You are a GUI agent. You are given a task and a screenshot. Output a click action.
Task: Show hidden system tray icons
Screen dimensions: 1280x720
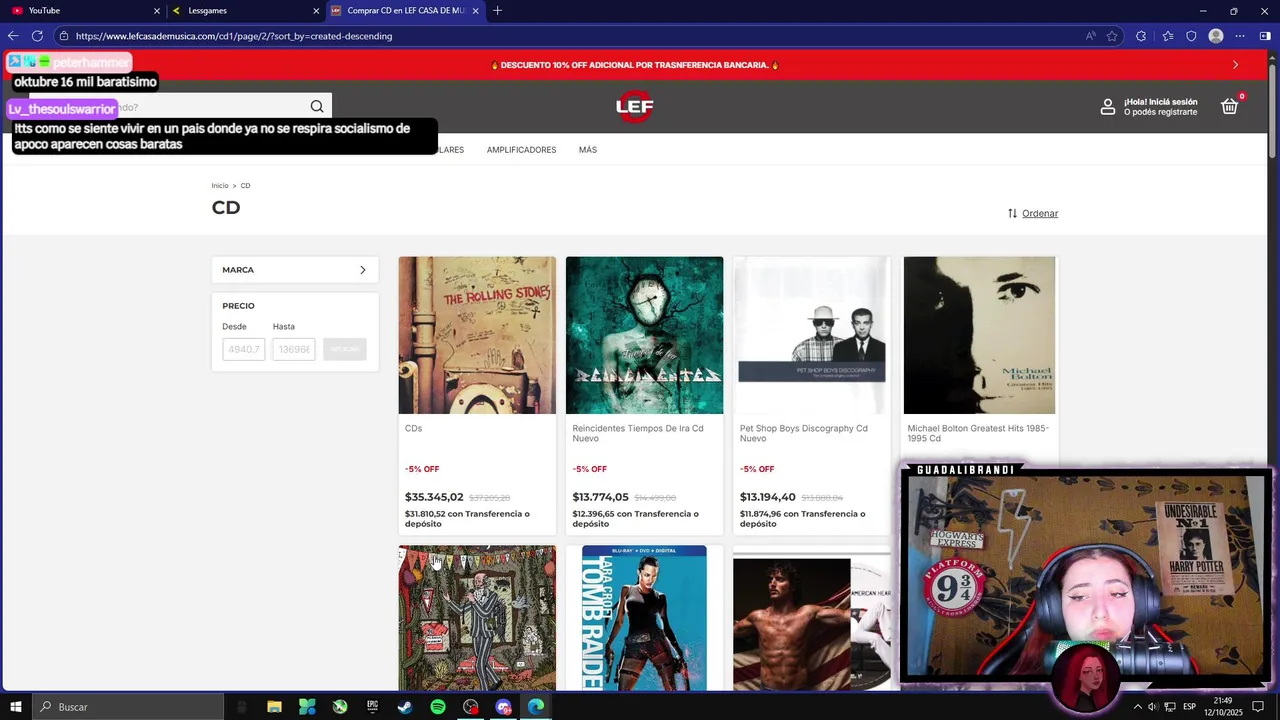point(1137,707)
